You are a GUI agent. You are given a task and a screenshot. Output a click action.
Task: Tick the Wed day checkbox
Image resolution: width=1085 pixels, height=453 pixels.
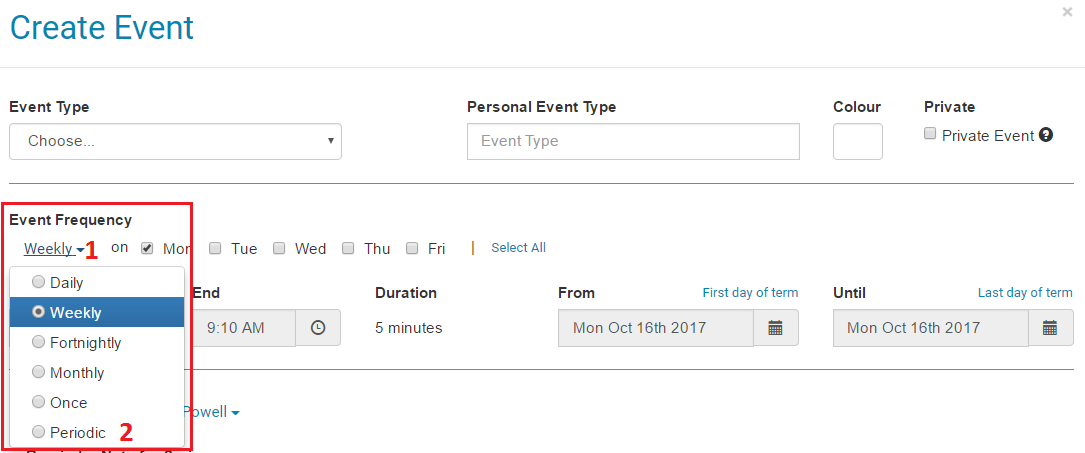(280, 248)
